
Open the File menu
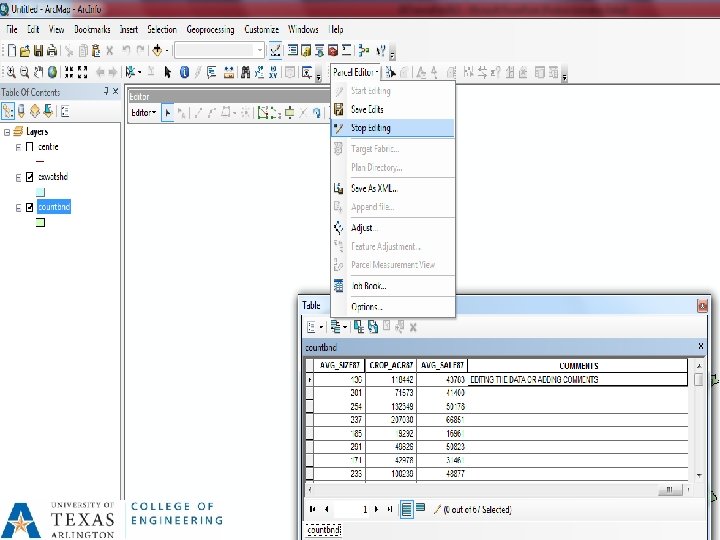[x=12, y=29]
